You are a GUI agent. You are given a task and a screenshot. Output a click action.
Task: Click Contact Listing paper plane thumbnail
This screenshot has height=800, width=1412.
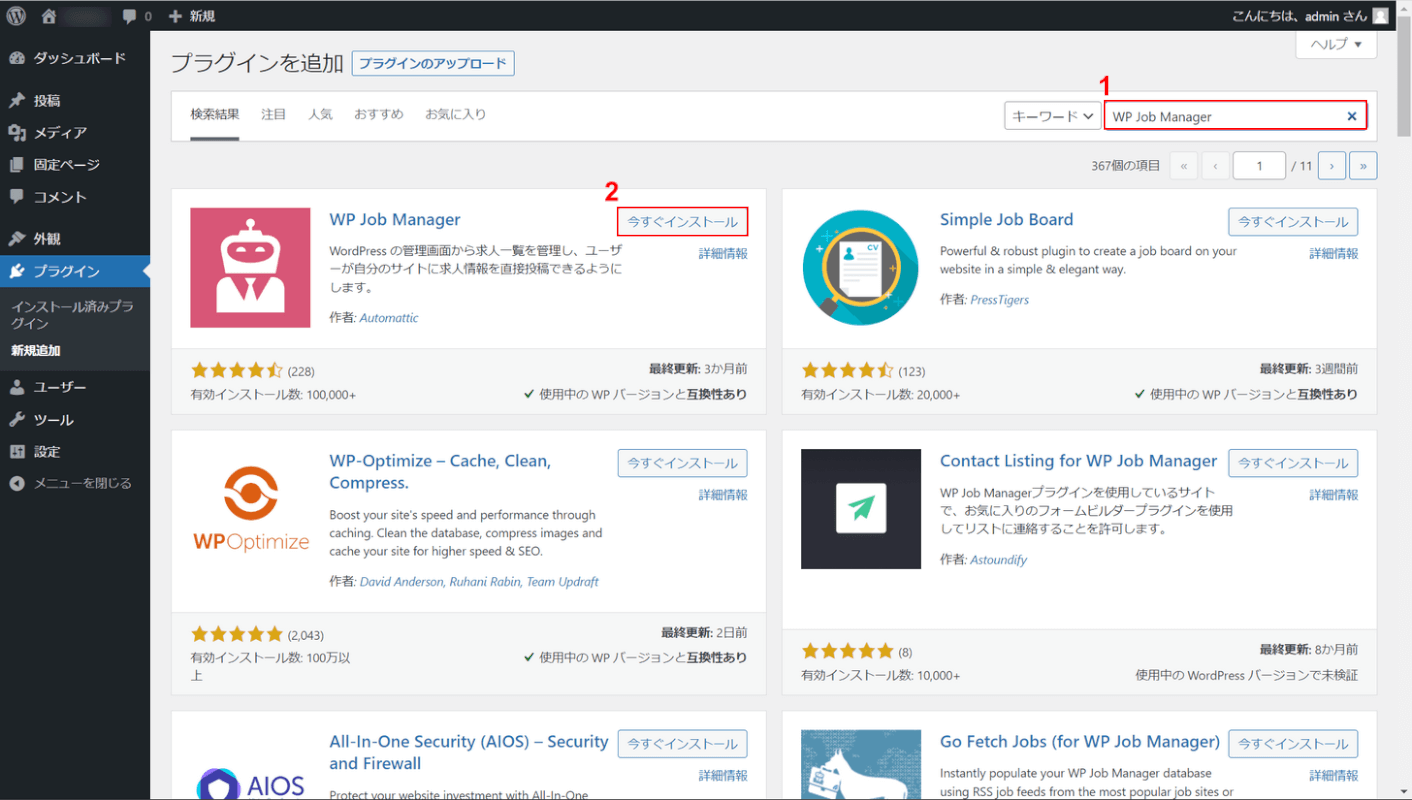tap(861, 509)
